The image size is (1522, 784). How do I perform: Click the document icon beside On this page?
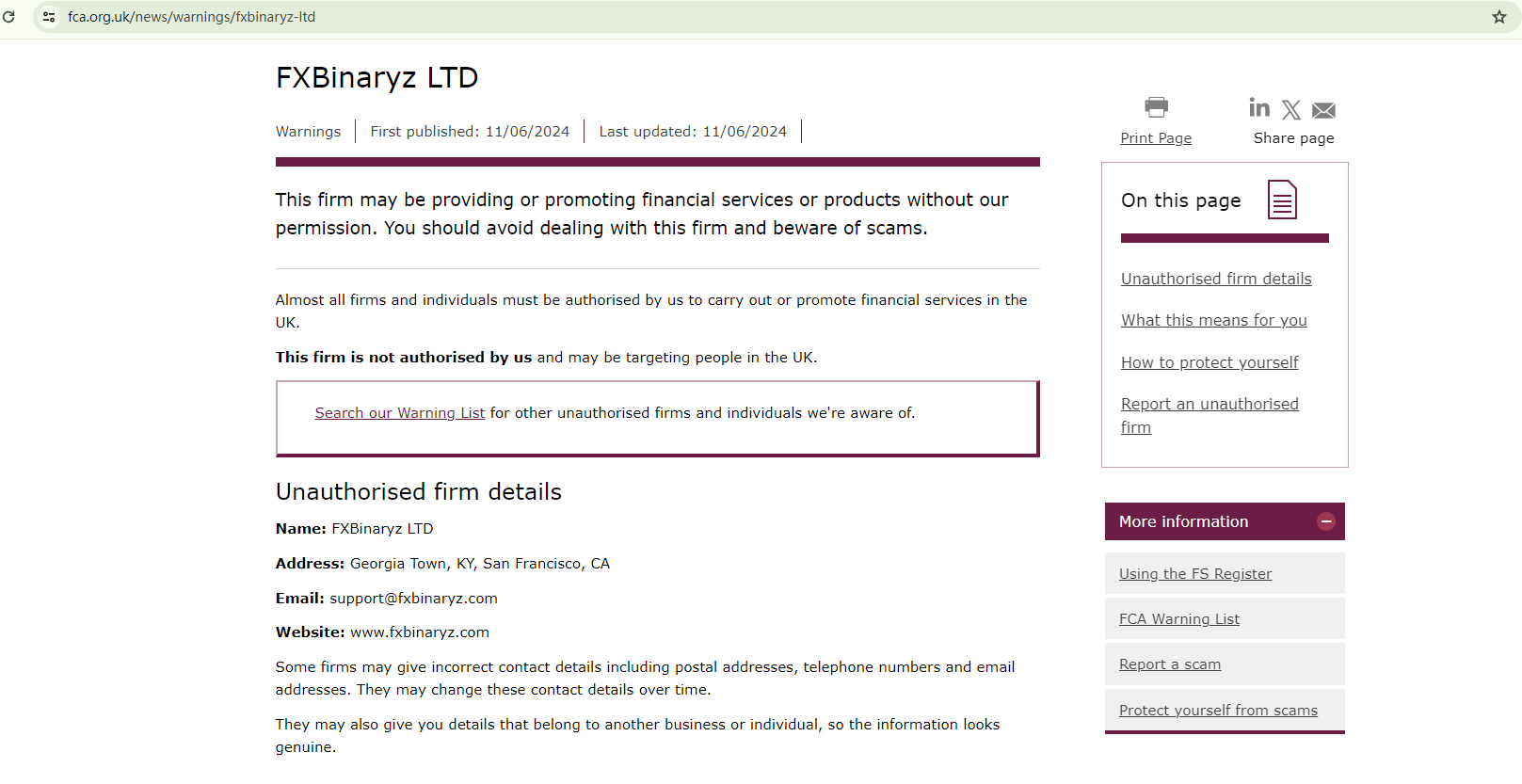[x=1282, y=200]
